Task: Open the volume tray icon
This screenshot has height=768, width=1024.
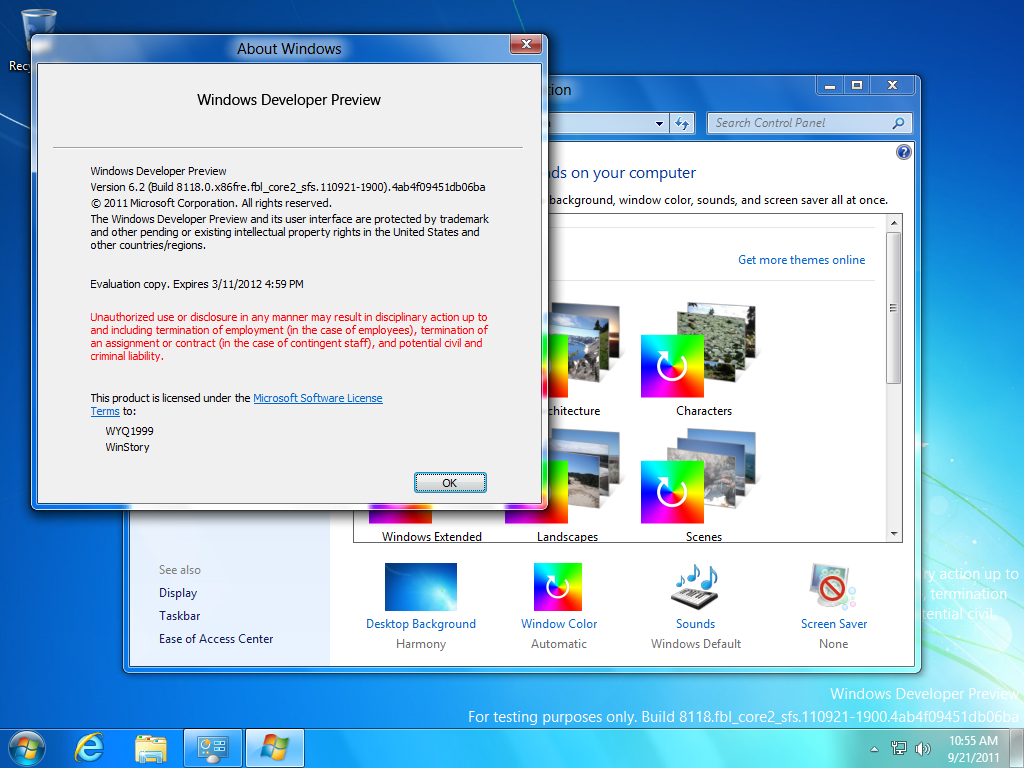Action: click(x=922, y=748)
